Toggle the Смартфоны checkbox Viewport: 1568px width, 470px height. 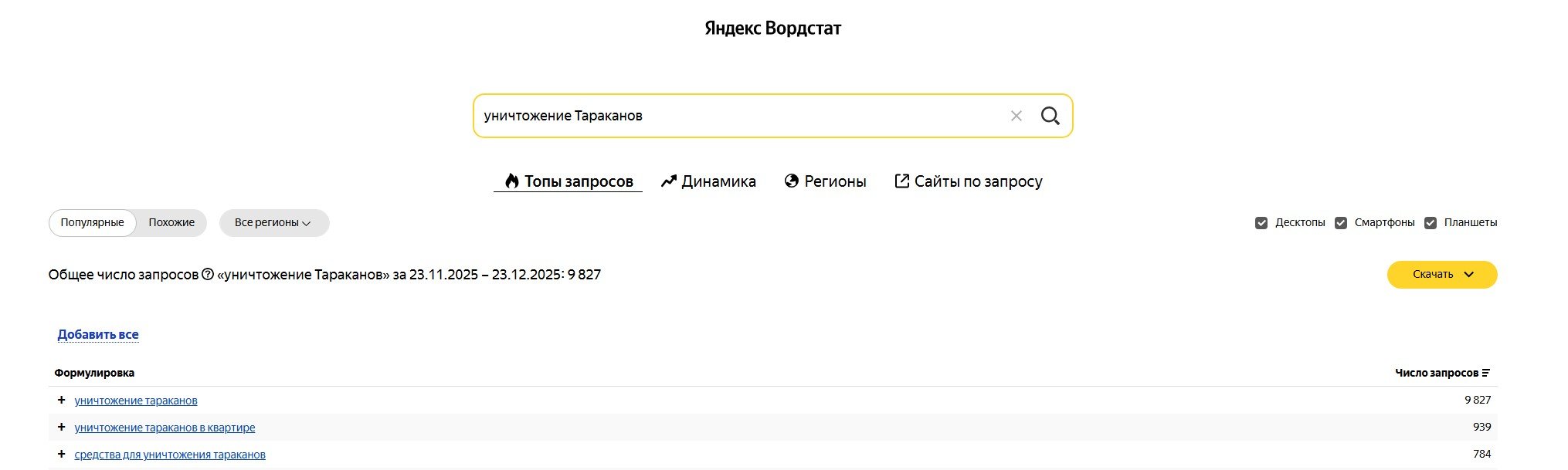1341,223
